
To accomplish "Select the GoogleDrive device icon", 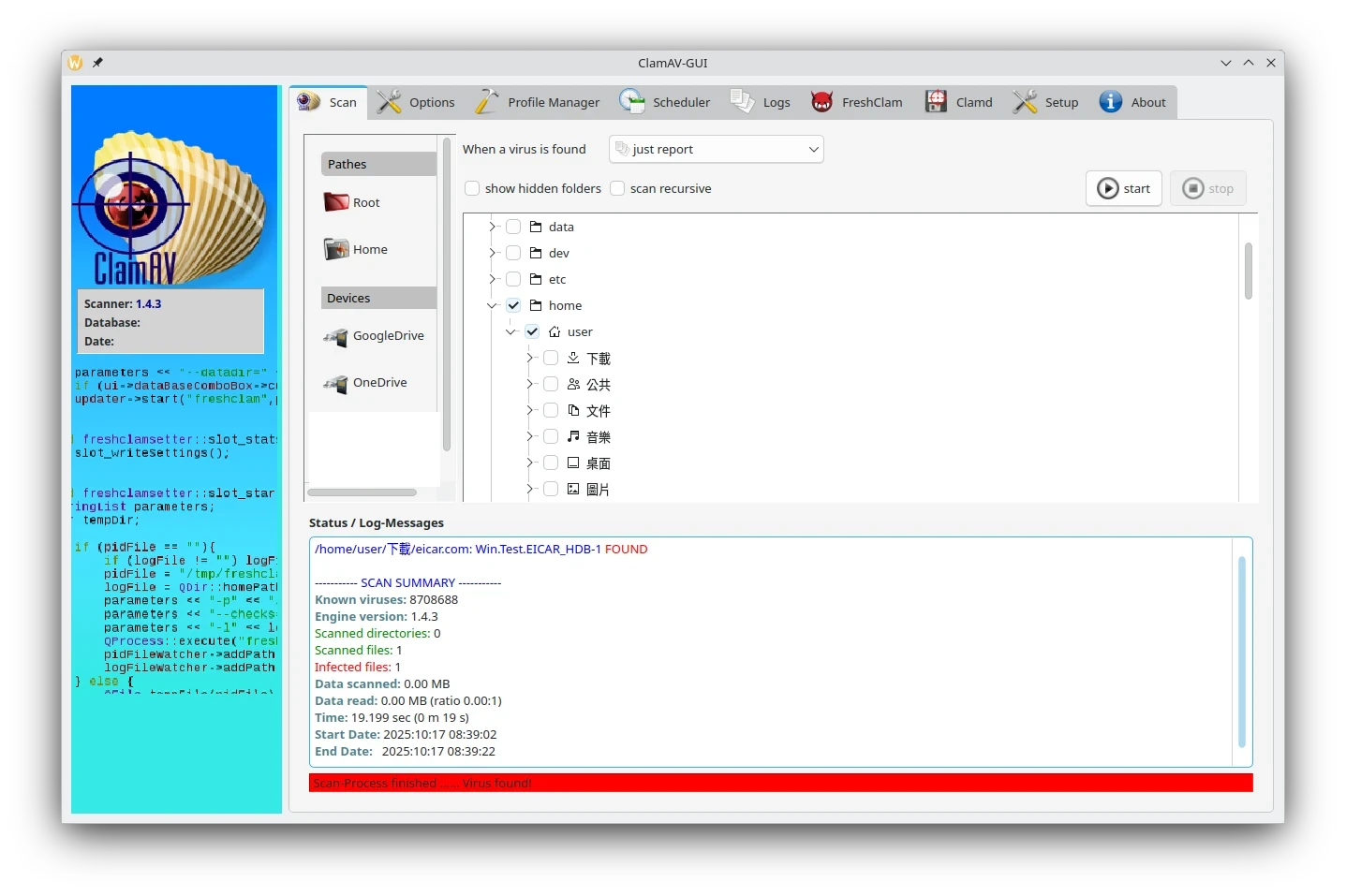I will [335, 336].
